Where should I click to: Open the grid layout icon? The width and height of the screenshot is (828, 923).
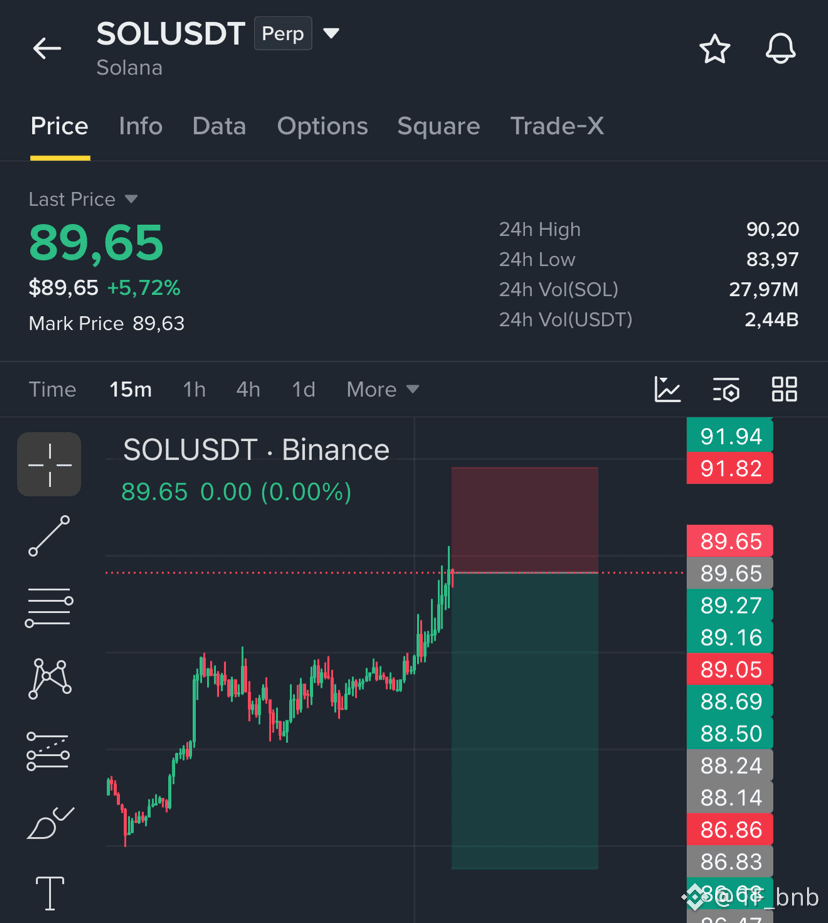click(784, 389)
